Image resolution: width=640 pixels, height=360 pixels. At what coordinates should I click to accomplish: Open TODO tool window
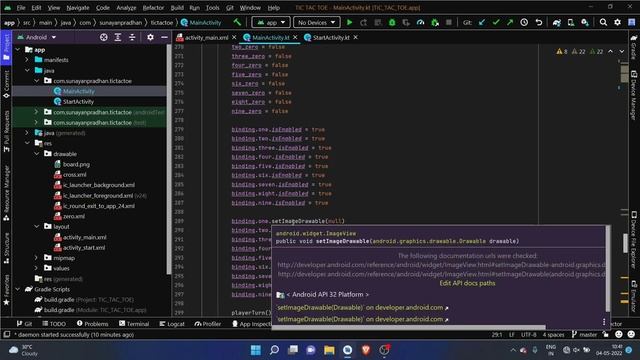point(54,324)
